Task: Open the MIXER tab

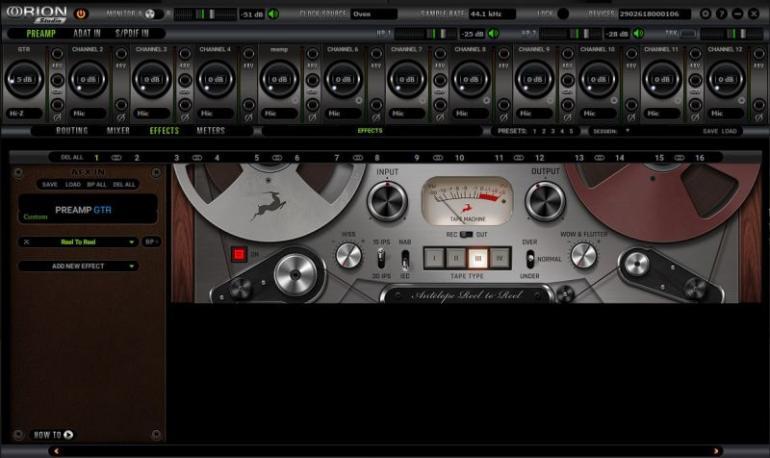Action: tap(118, 131)
